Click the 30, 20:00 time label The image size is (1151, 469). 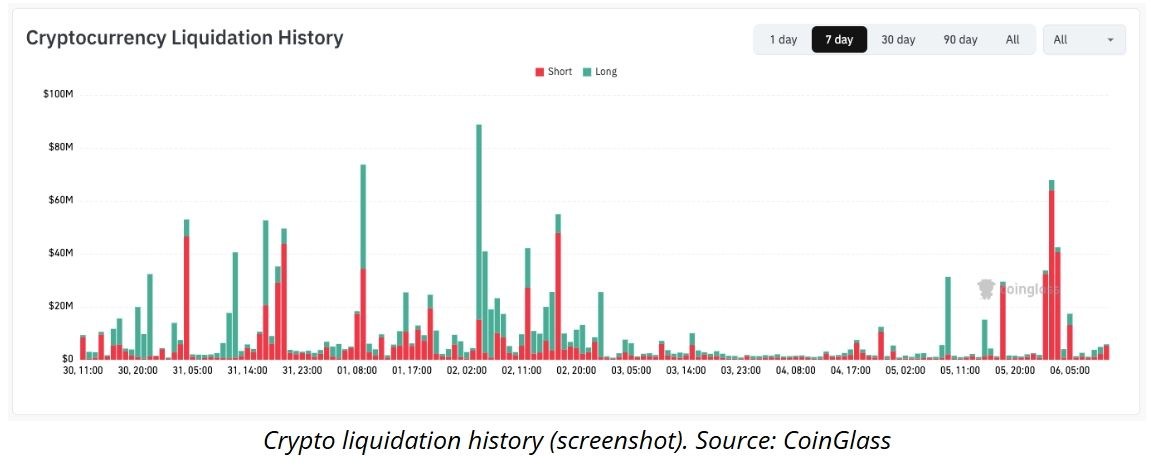pos(137,371)
